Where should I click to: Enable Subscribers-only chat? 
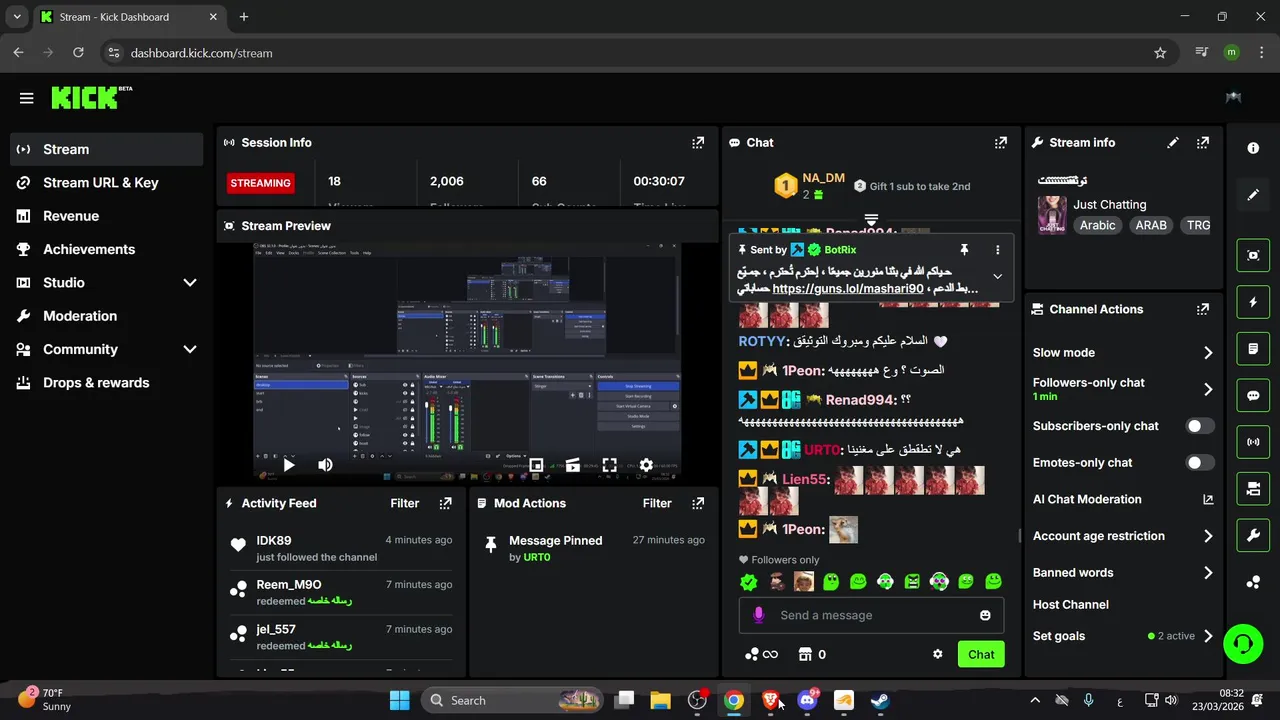tap(1199, 426)
